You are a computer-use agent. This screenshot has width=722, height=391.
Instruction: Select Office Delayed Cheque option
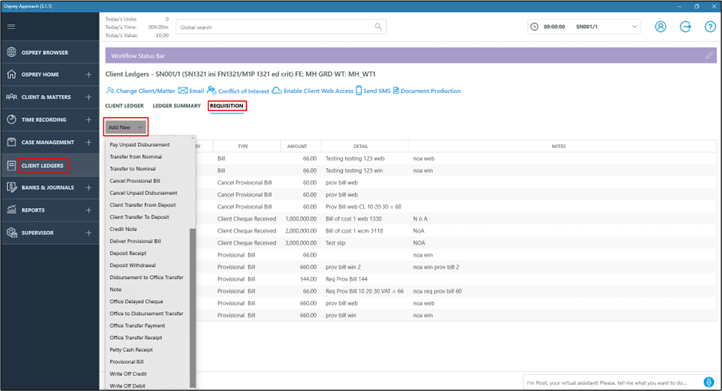[x=136, y=301]
